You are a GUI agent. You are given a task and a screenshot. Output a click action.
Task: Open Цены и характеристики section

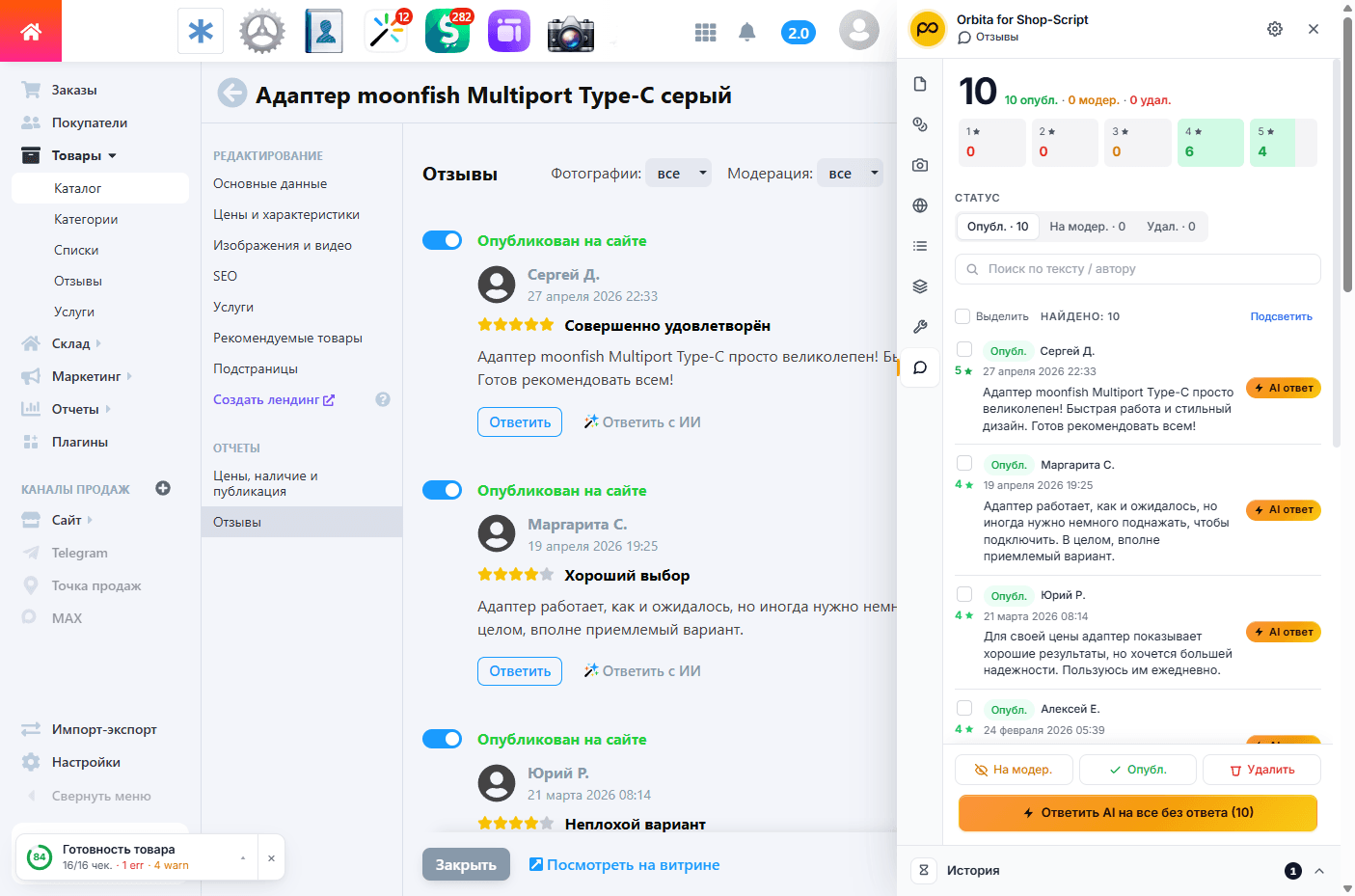pos(286,214)
